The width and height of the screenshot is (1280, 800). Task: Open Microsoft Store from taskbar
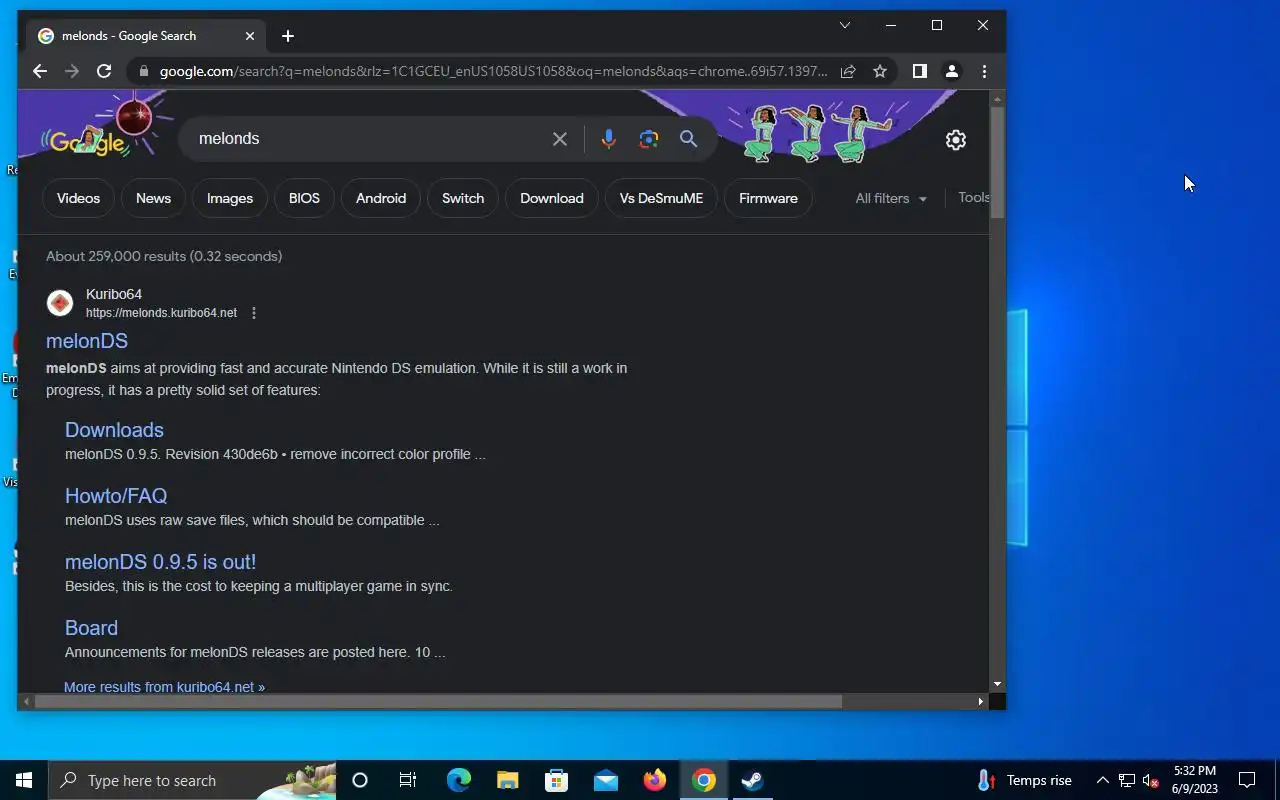[556, 780]
